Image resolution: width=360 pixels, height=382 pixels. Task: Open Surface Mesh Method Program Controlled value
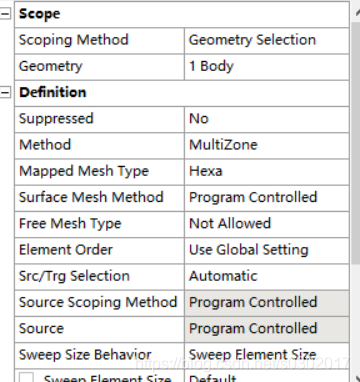pyautogui.click(x=267, y=198)
